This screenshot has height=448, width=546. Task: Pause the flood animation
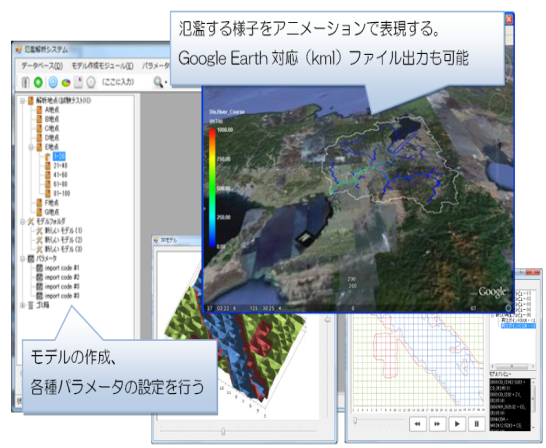[x=477, y=424]
